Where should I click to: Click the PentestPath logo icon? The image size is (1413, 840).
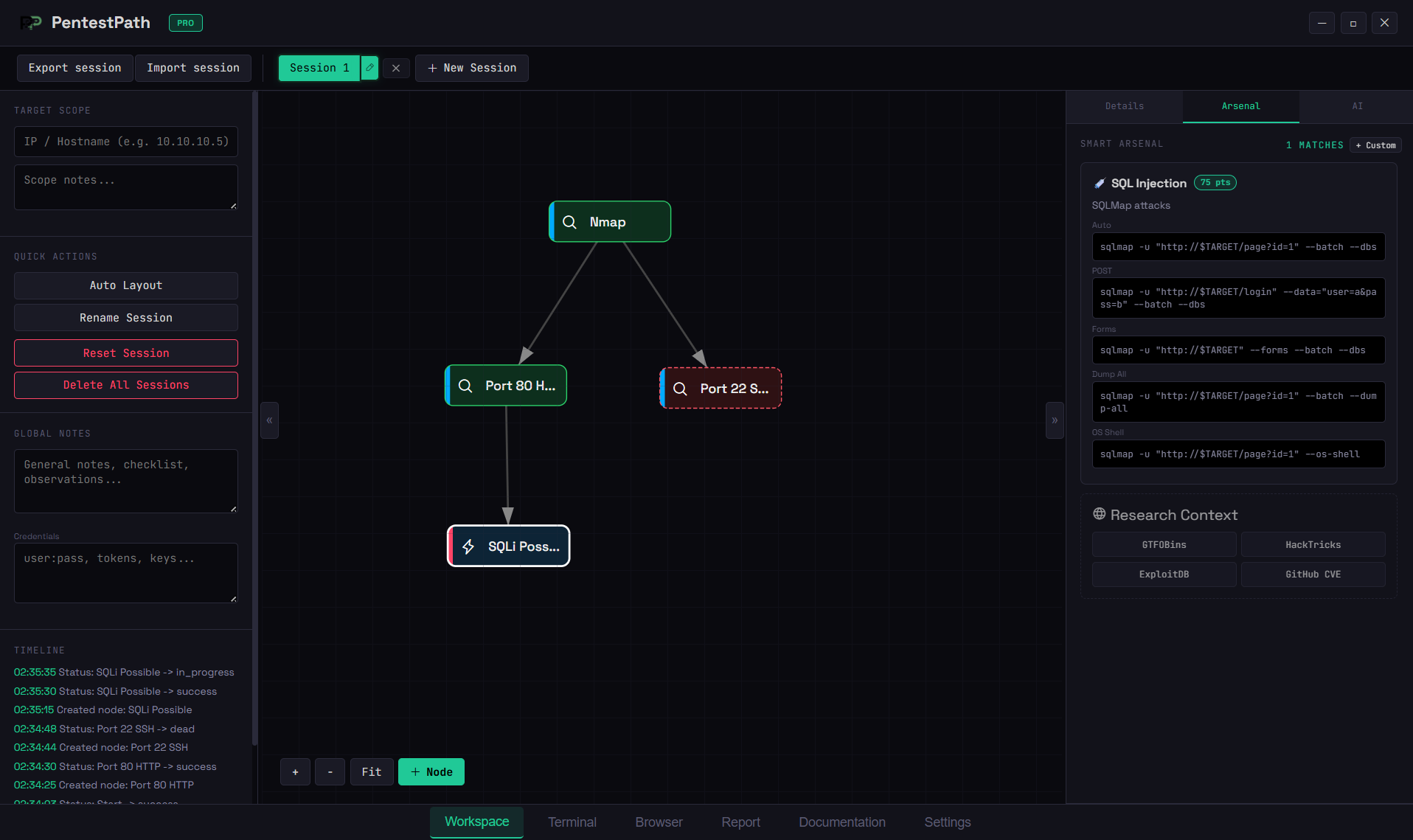(29, 22)
